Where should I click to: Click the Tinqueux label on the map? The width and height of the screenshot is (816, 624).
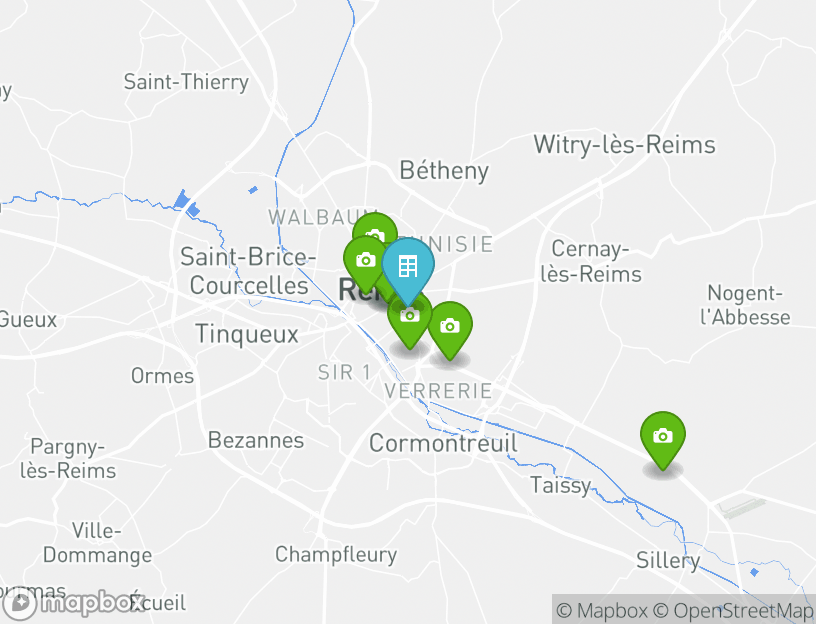247,334
